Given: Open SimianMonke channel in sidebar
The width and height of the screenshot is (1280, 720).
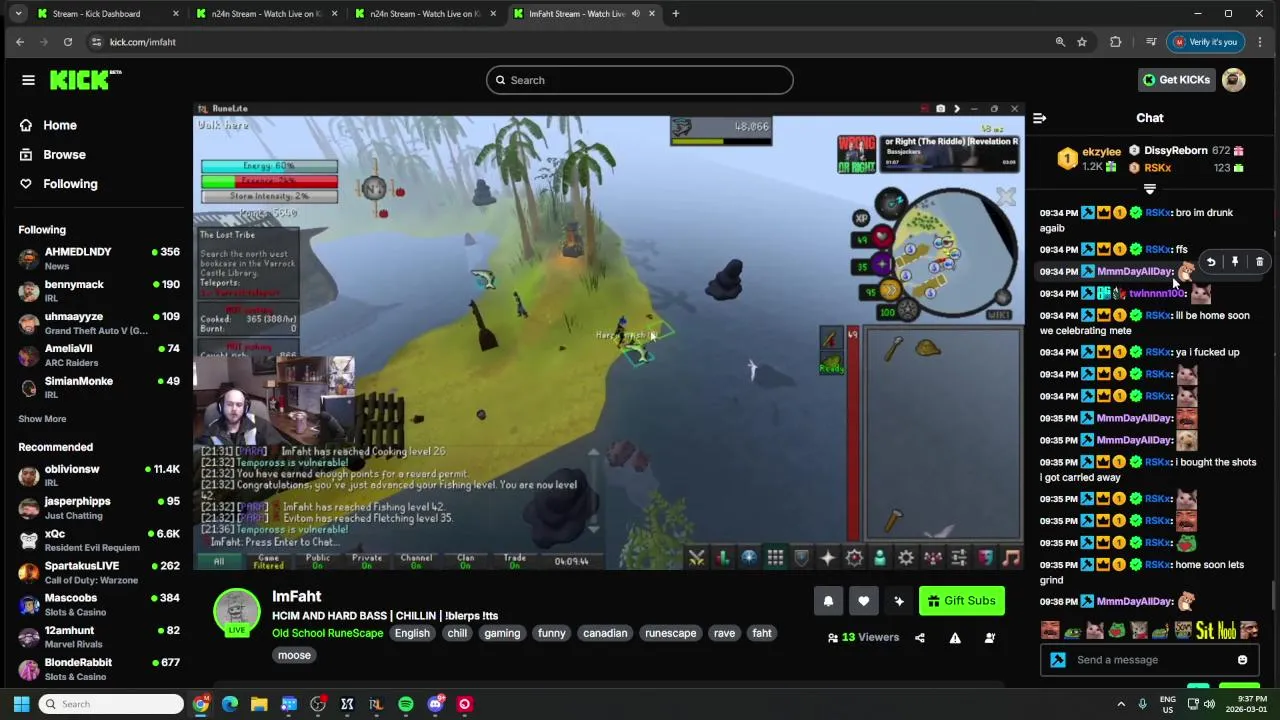Looking at the screenshot, I should tap(98, 387).
